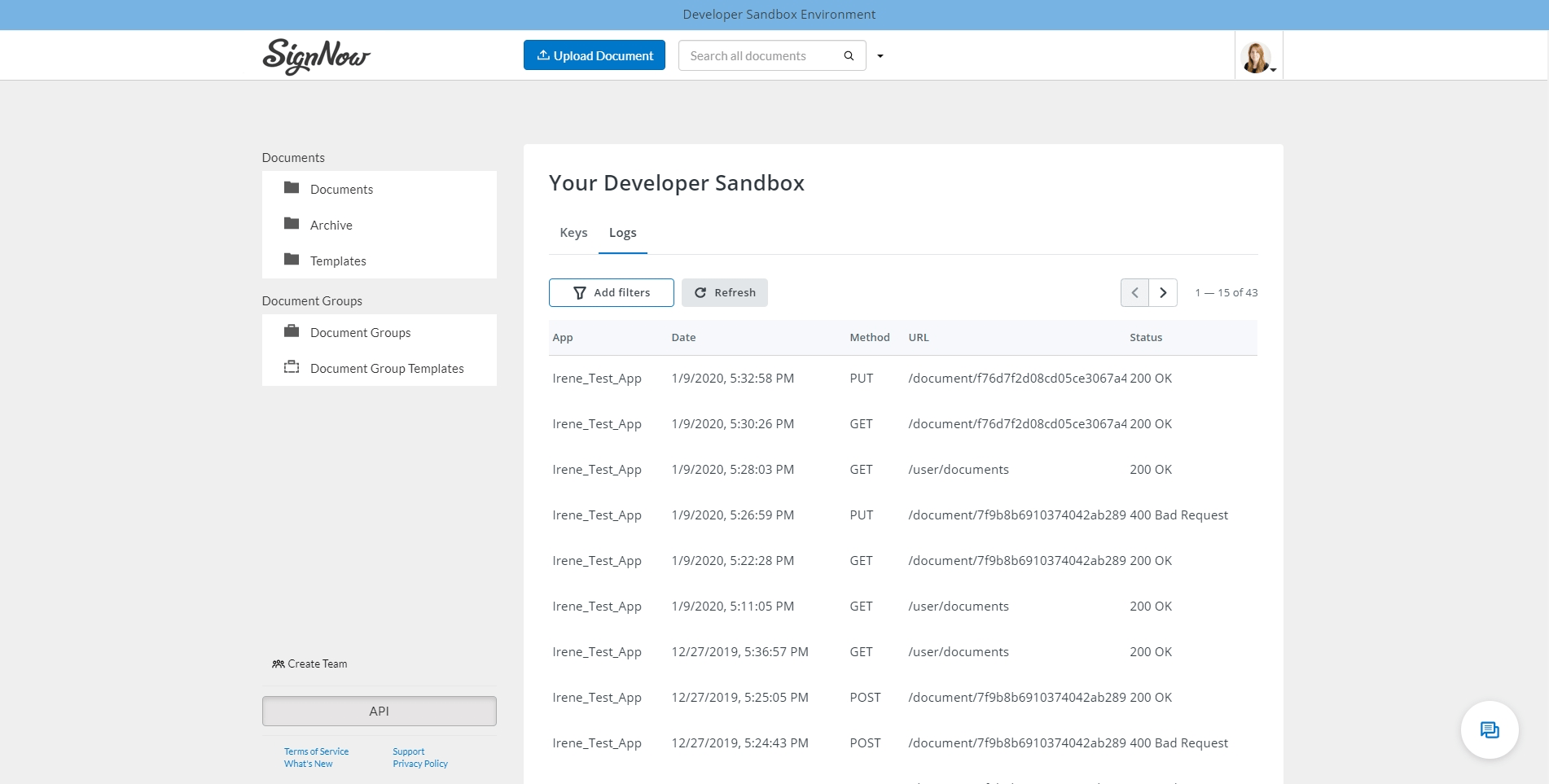Open the Templates folder
1549x784 pixels.
click(380, 261)
